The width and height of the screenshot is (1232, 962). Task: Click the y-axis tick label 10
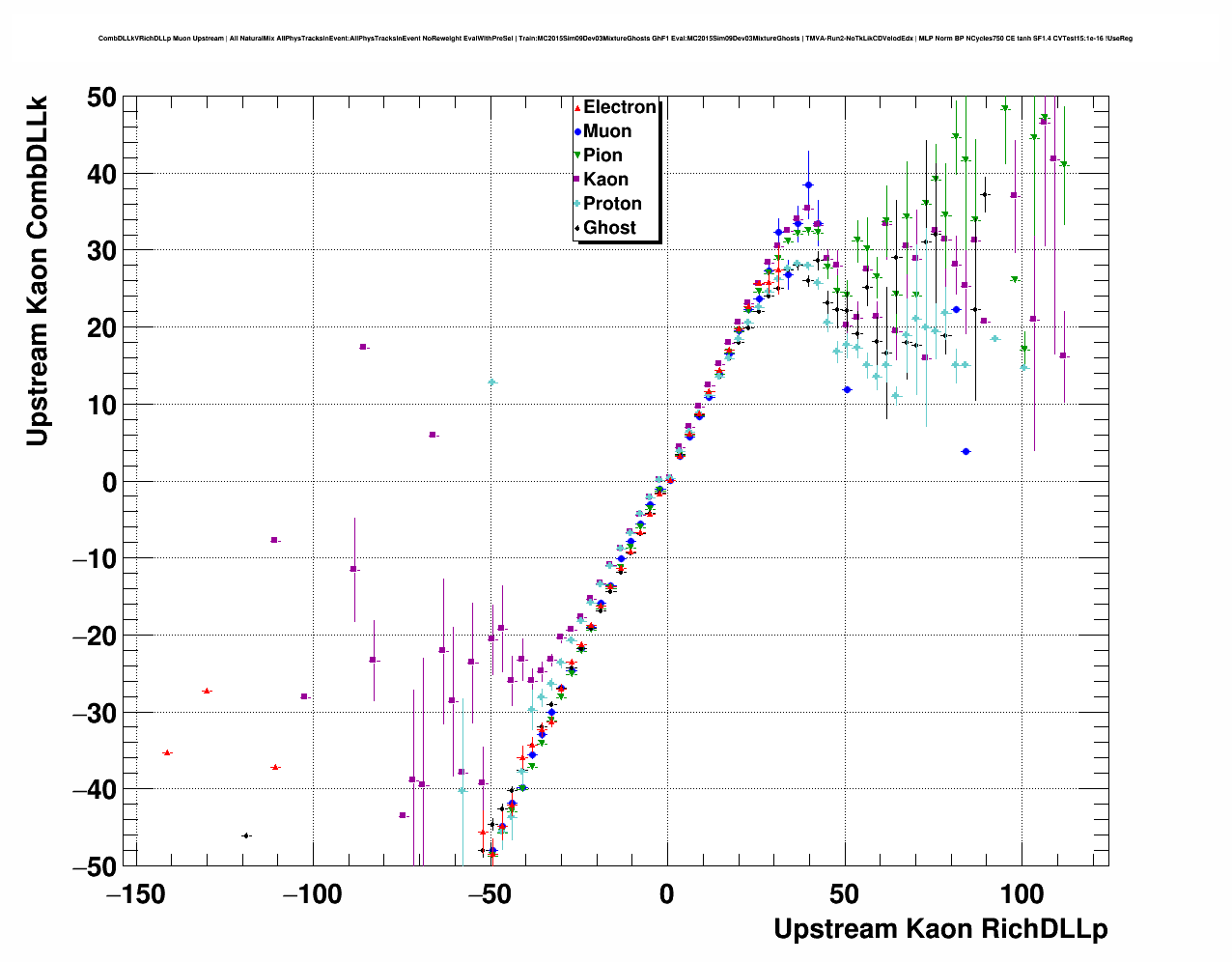(101, 405)
